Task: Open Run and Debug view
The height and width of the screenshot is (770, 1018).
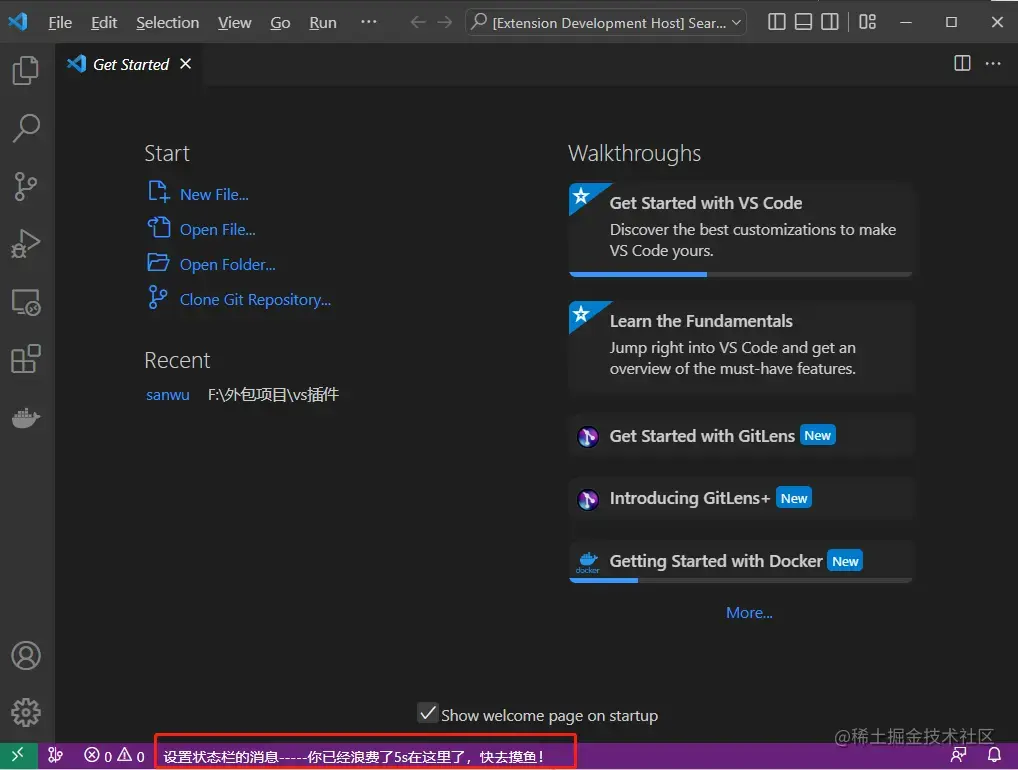Action: pos(26,244)
